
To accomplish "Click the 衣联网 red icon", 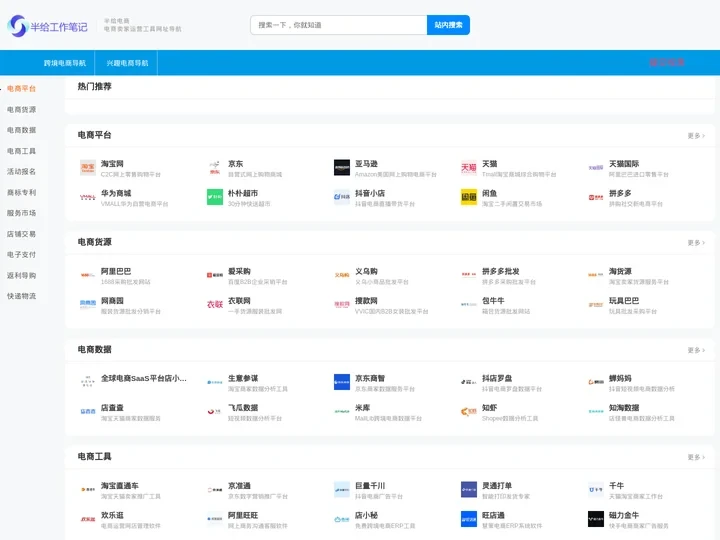I will click(x=214, y=305).
